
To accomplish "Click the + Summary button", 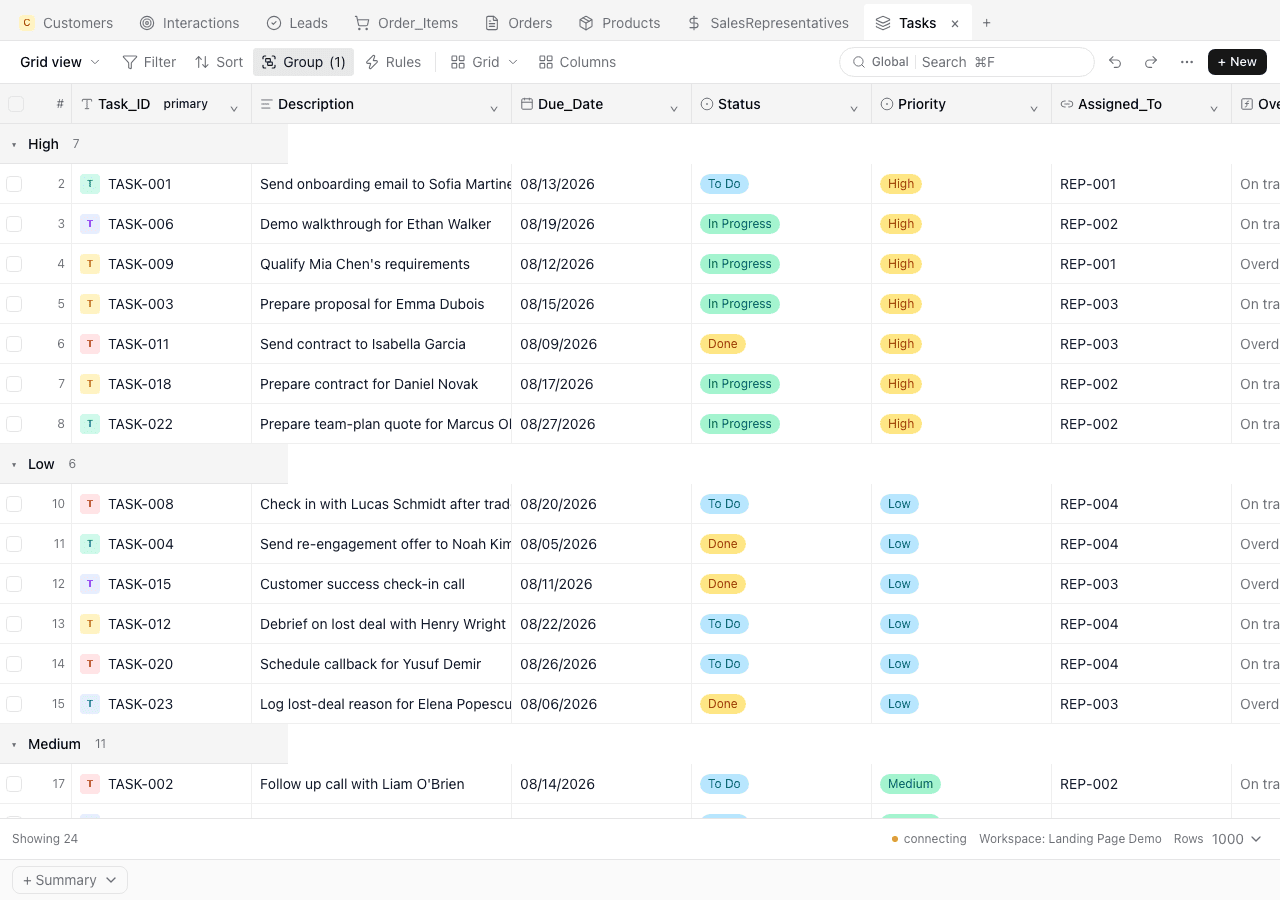I will point(70,880).
